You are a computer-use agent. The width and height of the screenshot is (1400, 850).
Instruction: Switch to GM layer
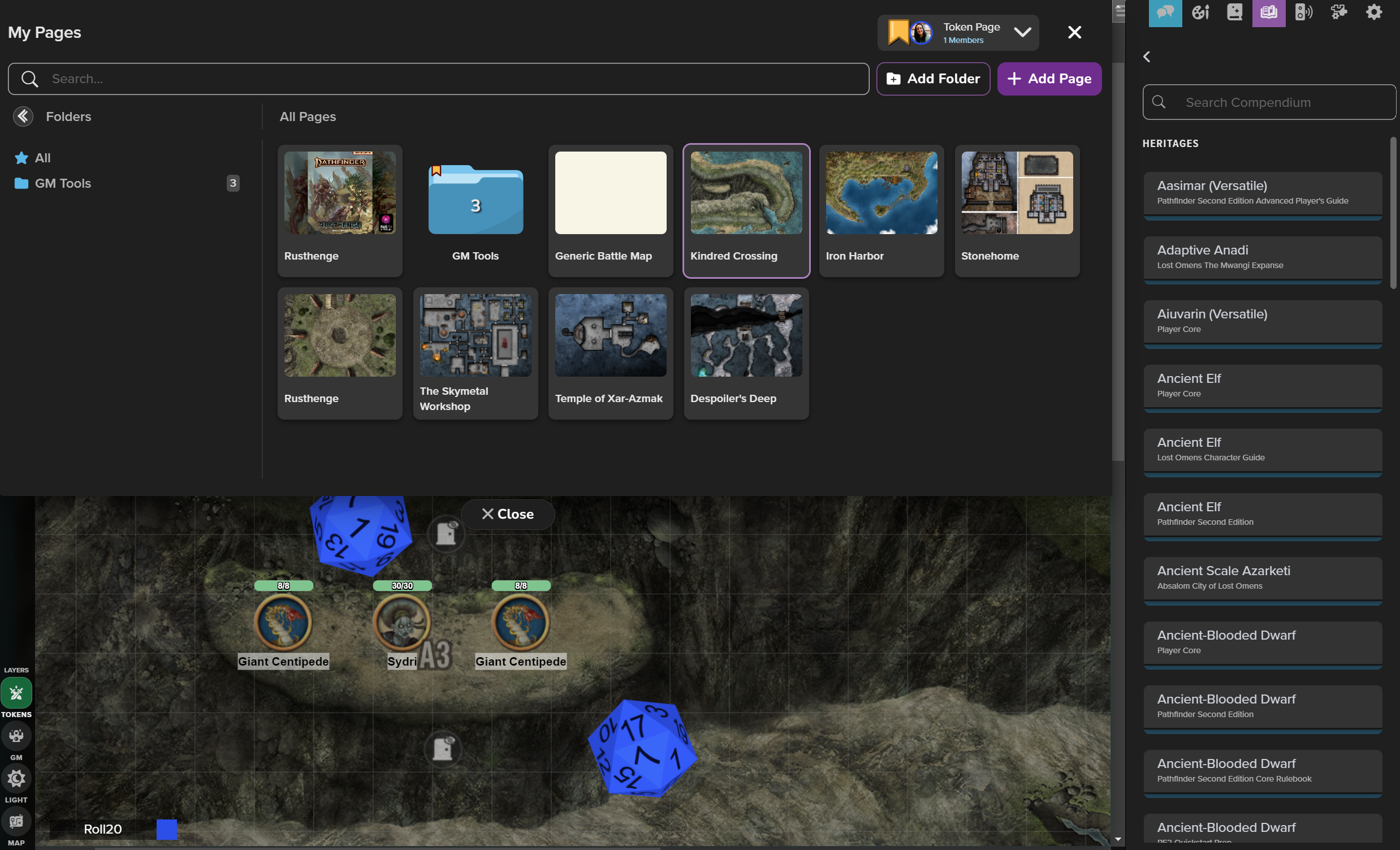(x=16, y=736)
